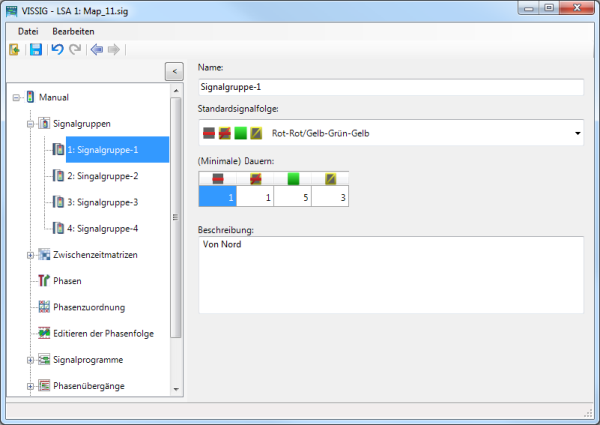The image size is (600, 425).
Task: Click the Zwischenzeitmatrizen matrix icon
Action: click(43, 255)
